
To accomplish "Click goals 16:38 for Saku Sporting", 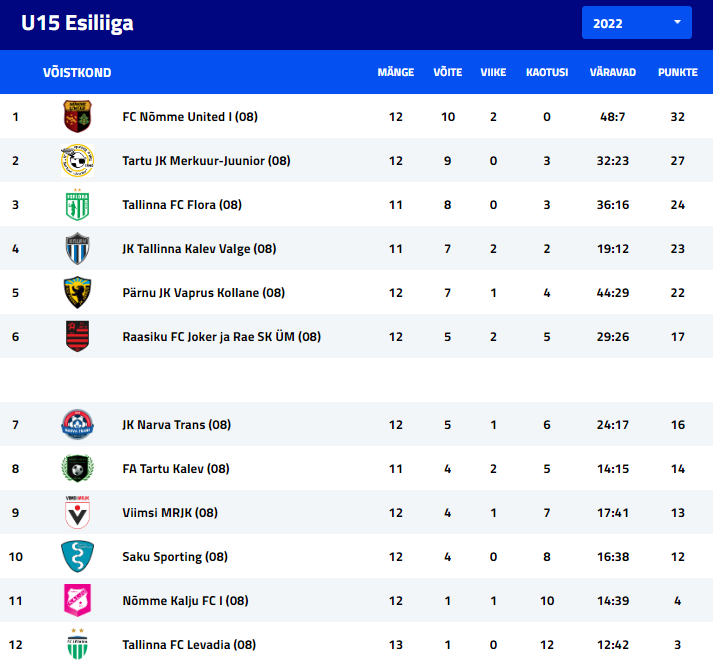I will point(613,557).
